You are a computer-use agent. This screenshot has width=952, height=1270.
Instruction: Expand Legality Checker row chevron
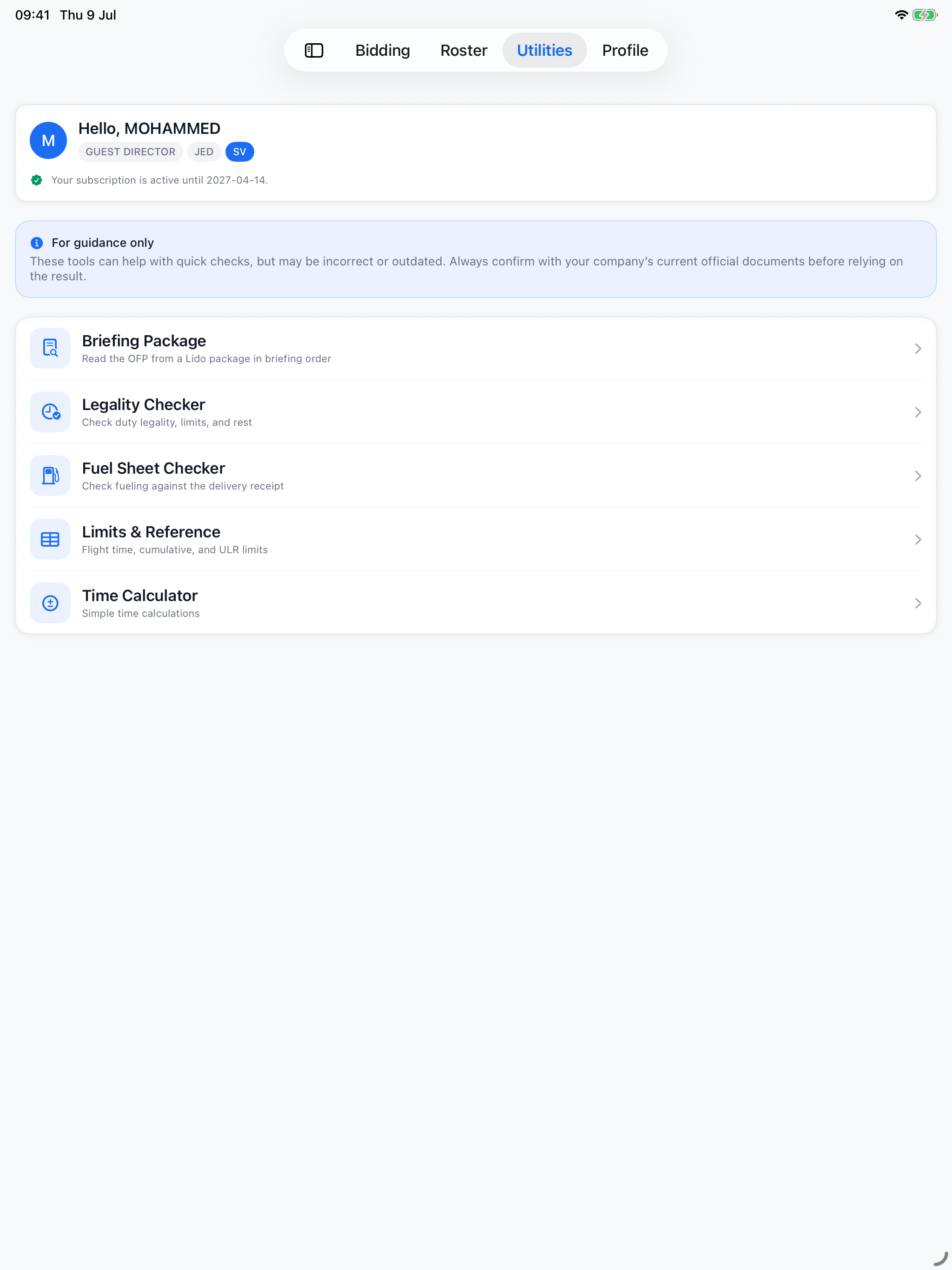coord(918,413)
